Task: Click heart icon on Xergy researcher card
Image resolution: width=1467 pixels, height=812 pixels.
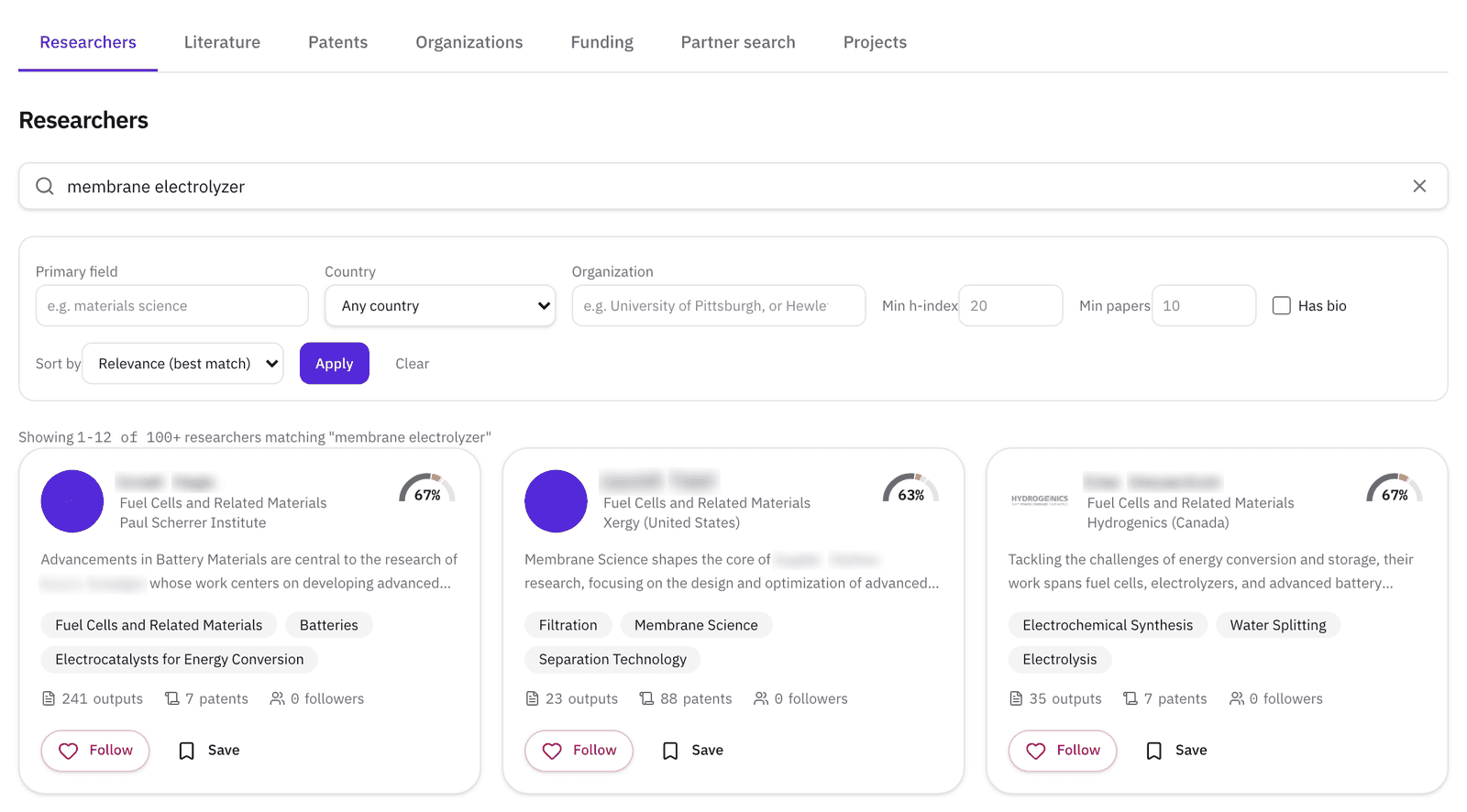Action: click(552, 751)
